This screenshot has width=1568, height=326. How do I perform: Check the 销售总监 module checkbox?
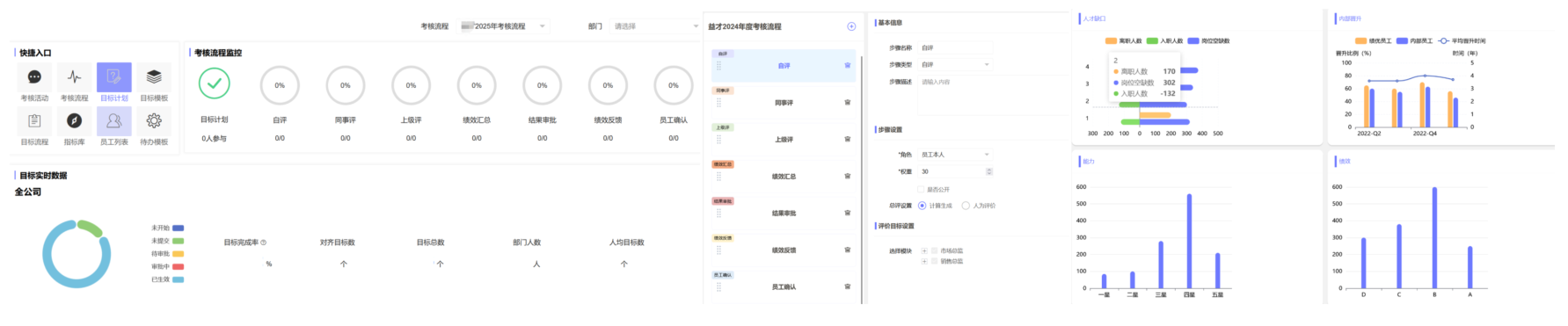click(x=934, y=261)
